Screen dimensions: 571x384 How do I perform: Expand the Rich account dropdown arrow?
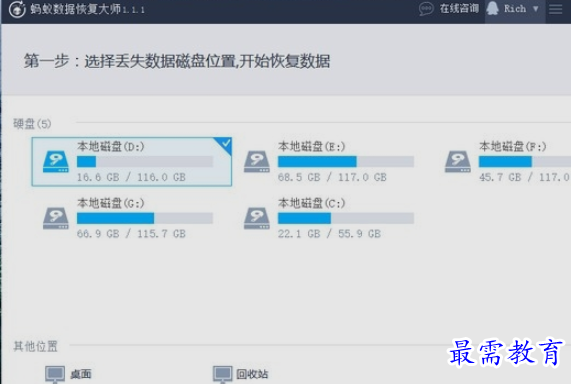[535, 9]
